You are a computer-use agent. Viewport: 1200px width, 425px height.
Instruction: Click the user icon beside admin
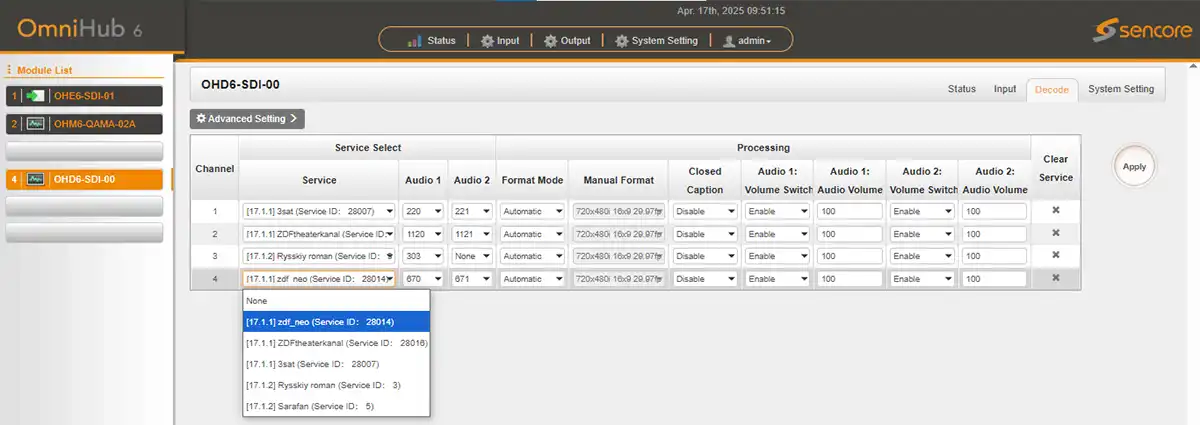point(729,41)
